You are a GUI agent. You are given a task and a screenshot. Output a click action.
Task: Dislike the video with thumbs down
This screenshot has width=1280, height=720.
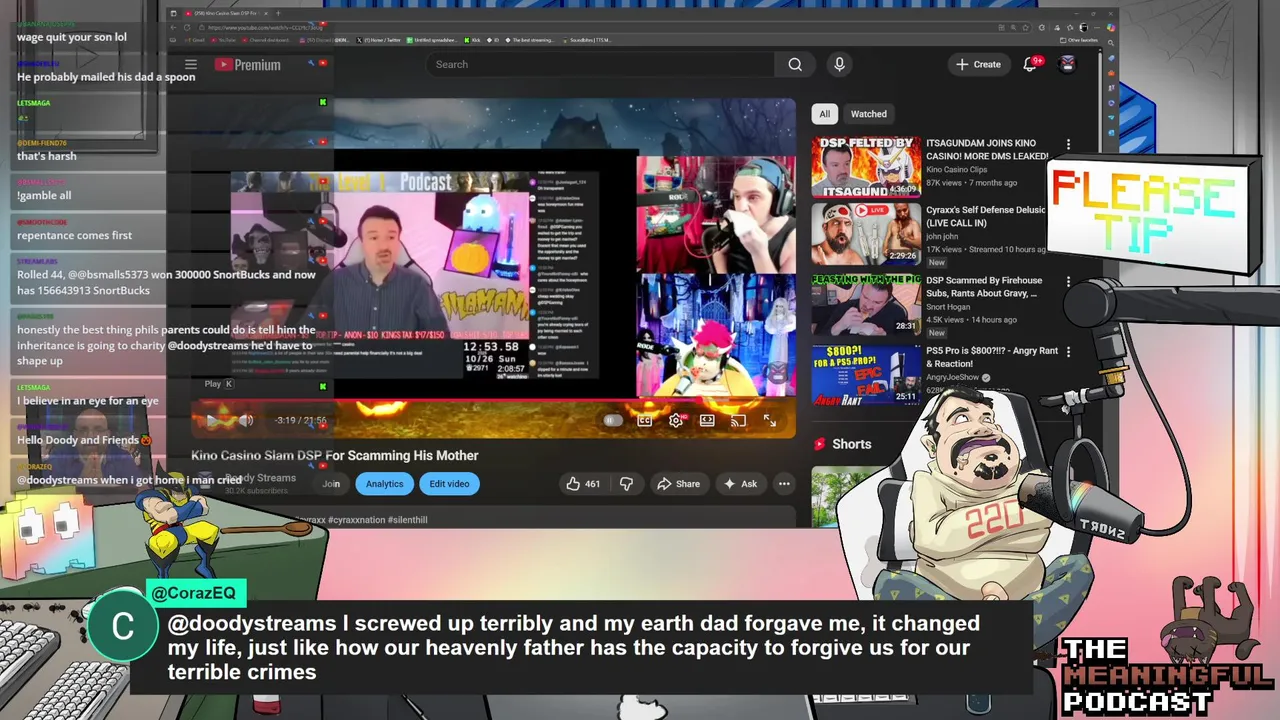(627, 484)
